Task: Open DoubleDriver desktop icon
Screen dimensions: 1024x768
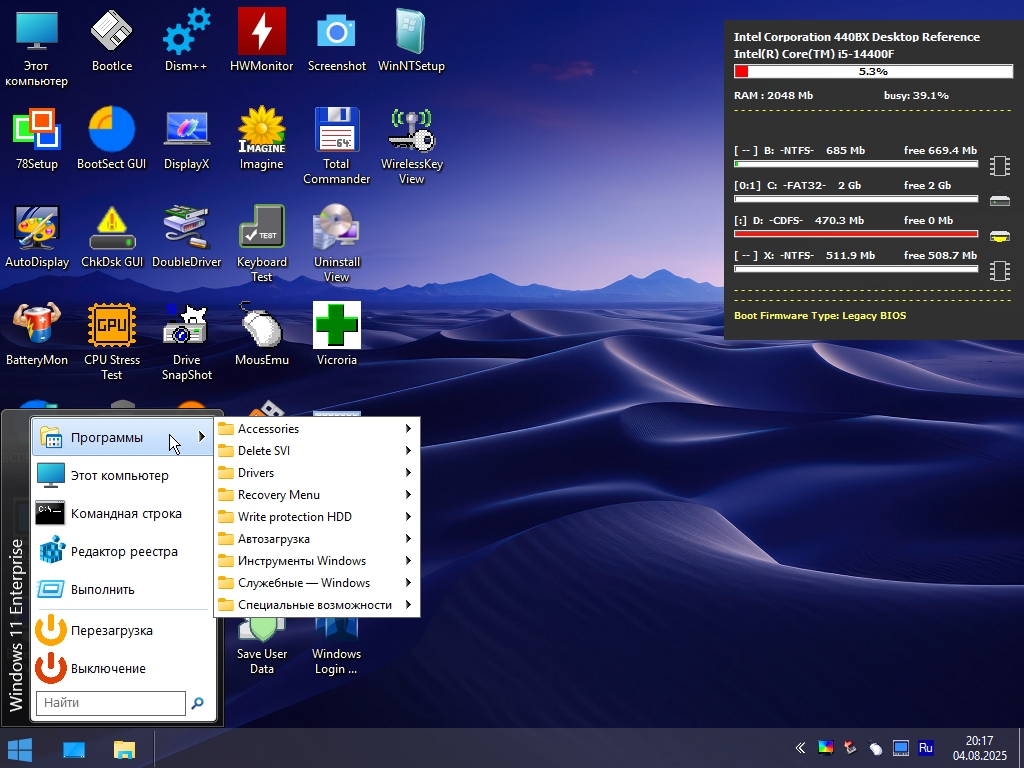Action: (186, 236)
